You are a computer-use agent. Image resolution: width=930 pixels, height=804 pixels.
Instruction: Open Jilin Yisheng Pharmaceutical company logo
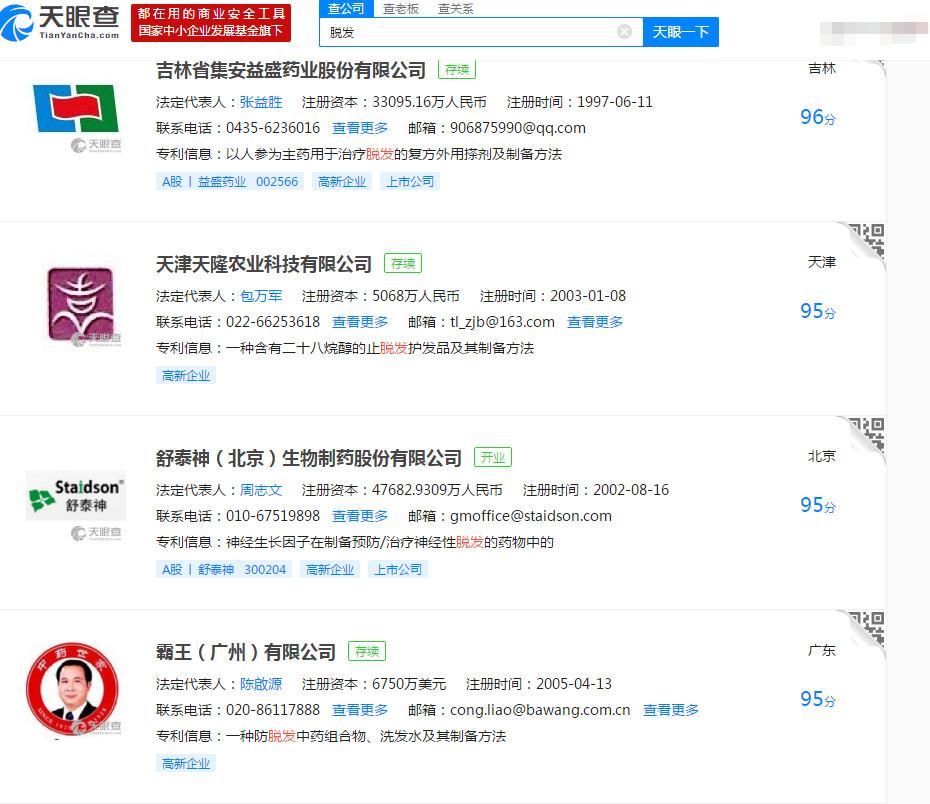(75, 109)
